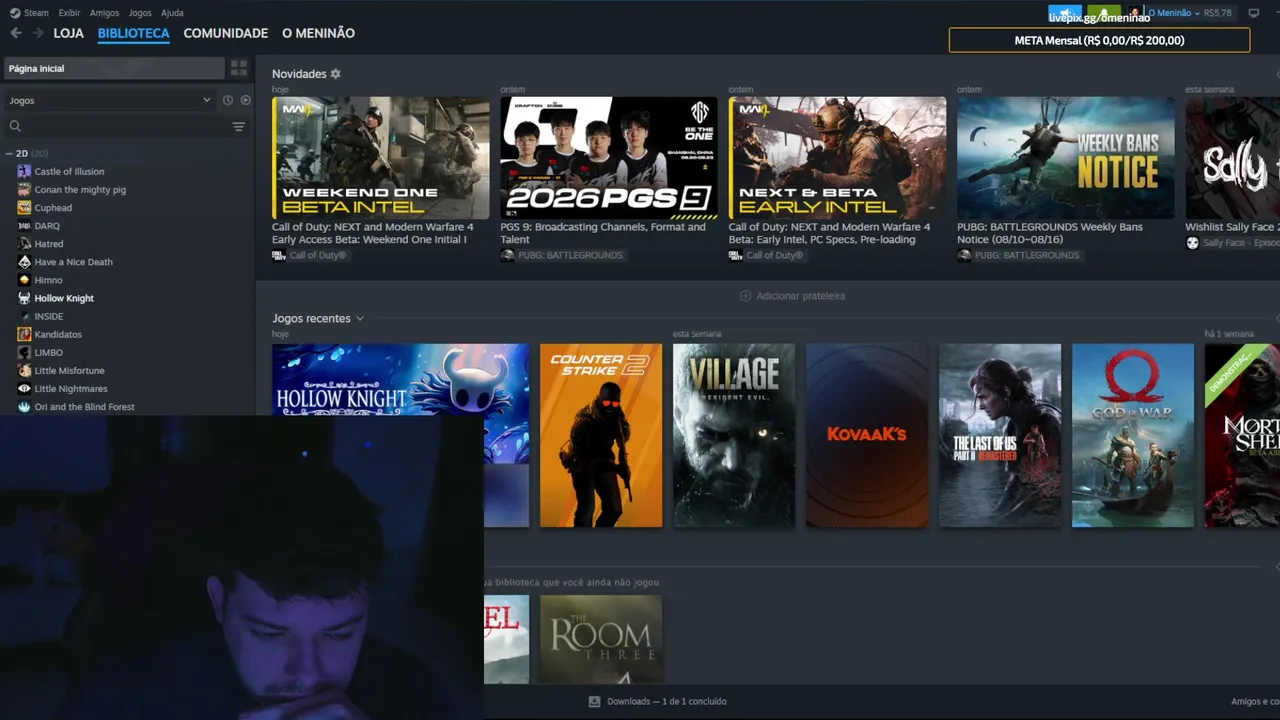Open PGS 9 Broadcasting Channels news title
This screenshot has height=720, width=1280.
603,233
